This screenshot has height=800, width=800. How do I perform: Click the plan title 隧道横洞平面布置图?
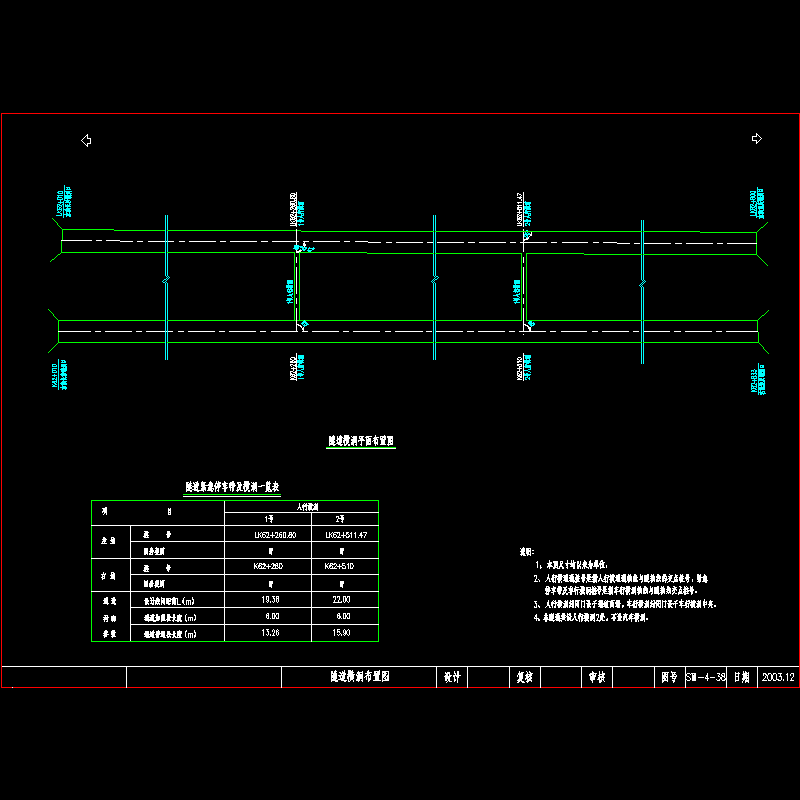click(x=362, y=440)
